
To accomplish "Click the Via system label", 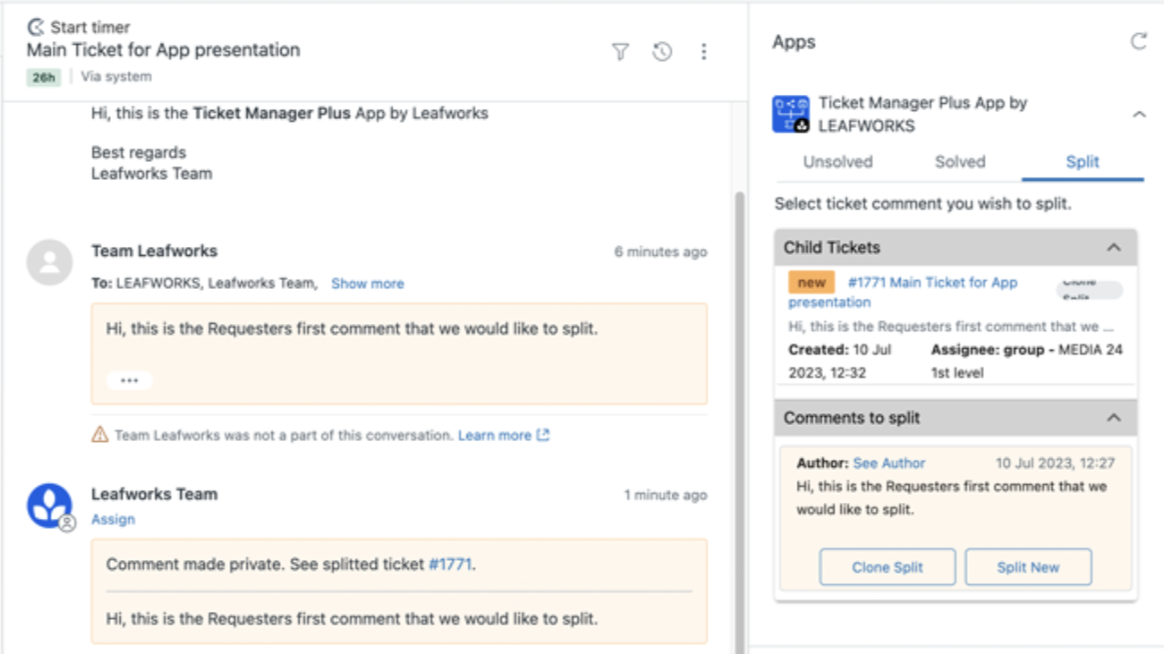I will point(116,76).
